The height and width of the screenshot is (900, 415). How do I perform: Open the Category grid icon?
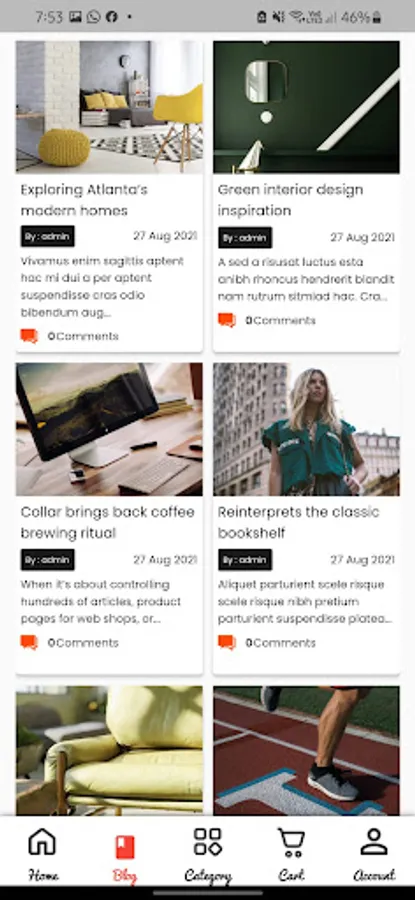208,841
